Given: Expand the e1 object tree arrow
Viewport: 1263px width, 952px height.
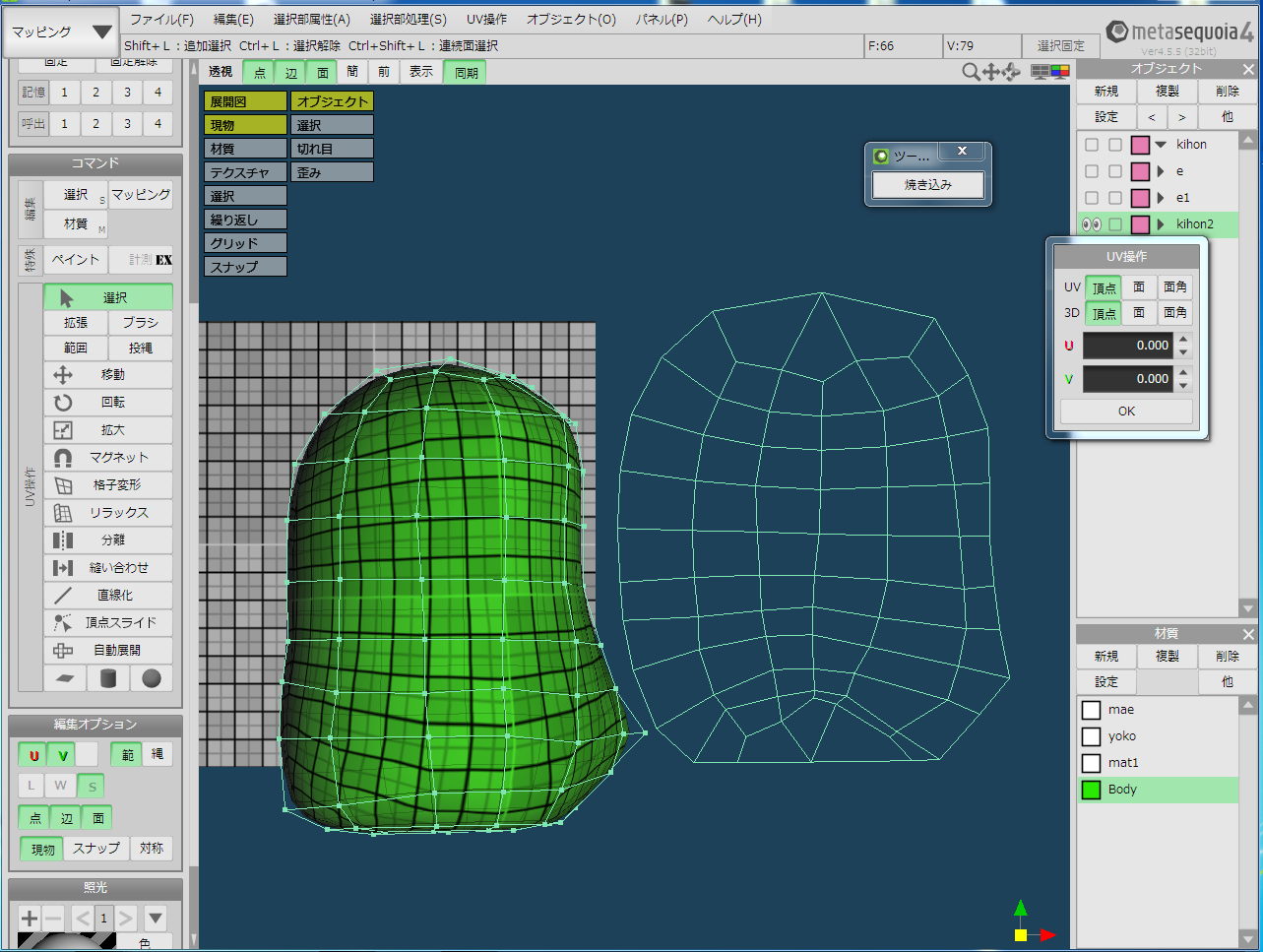Looking at the screenshot, I should tap(1162, 198).
